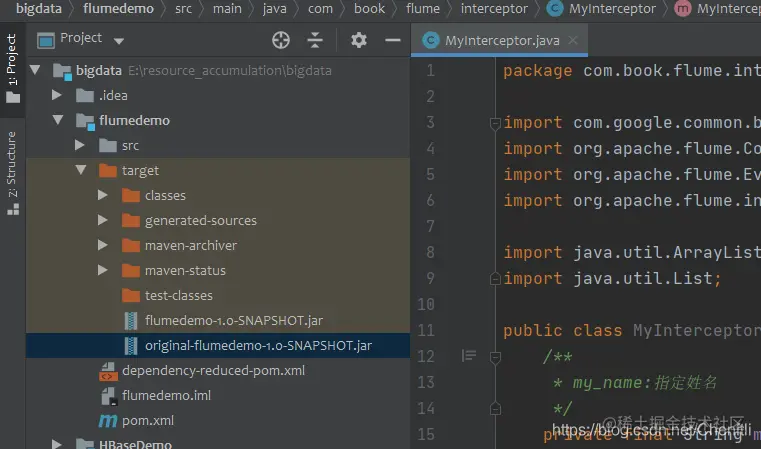This screenshot has height=449, width=761.
Task: Click the interceptor breadcrumb
Action: [x=494, y=9]
